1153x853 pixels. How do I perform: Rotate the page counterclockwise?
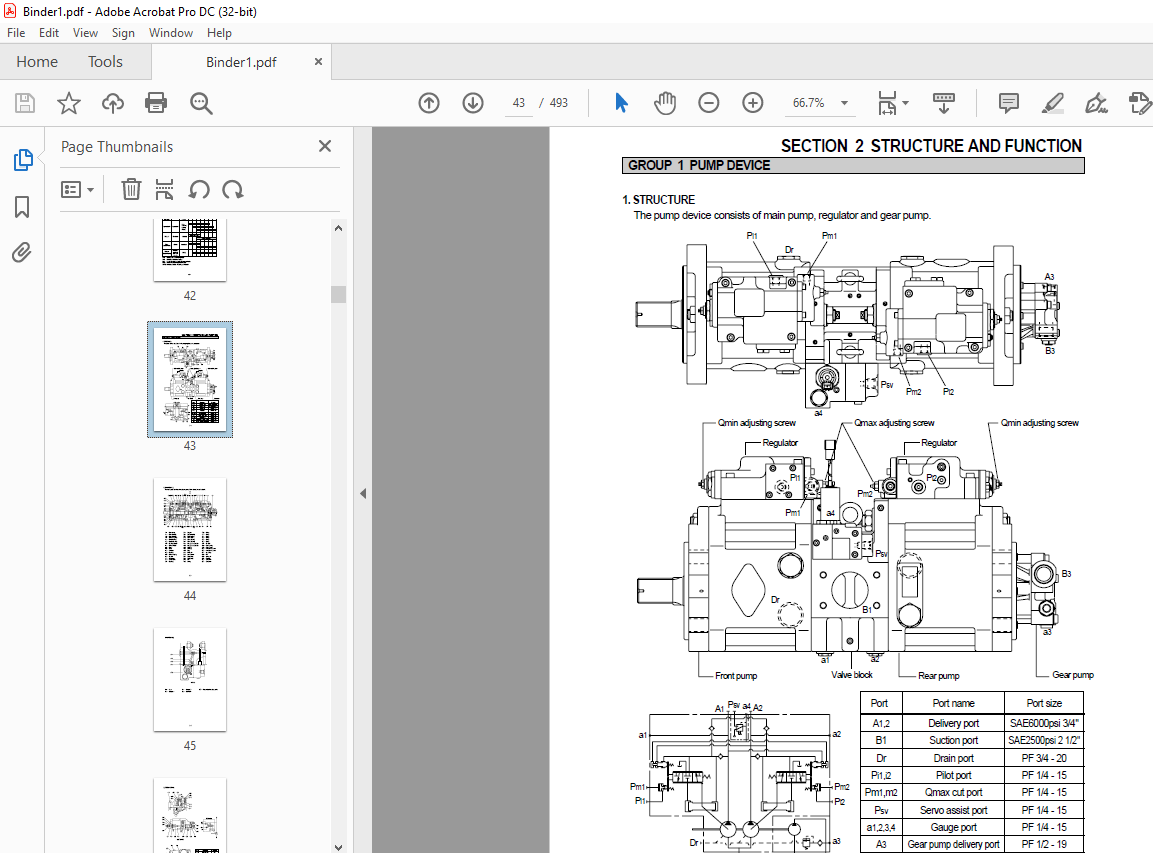tap(199, 190)
